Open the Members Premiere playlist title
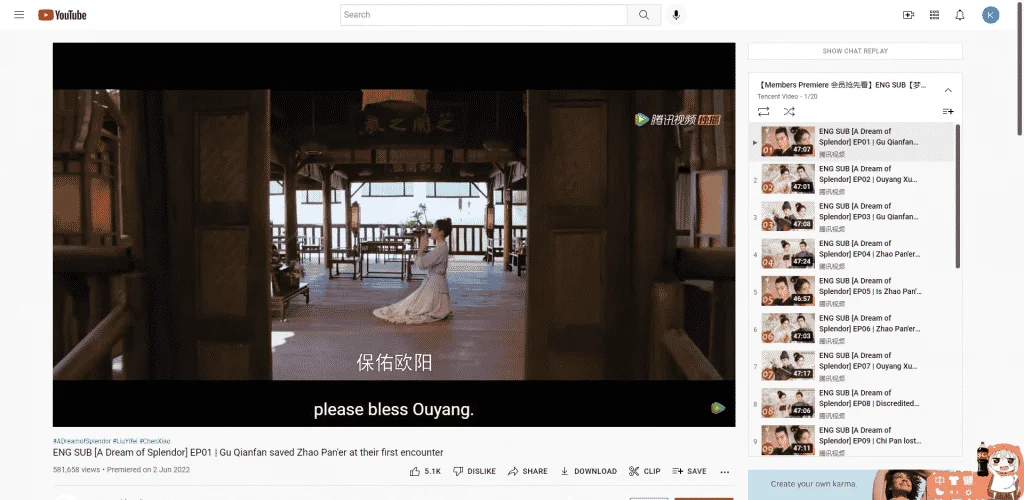The width and height of the screenshot is (1024, 500). tap(842, 85)
